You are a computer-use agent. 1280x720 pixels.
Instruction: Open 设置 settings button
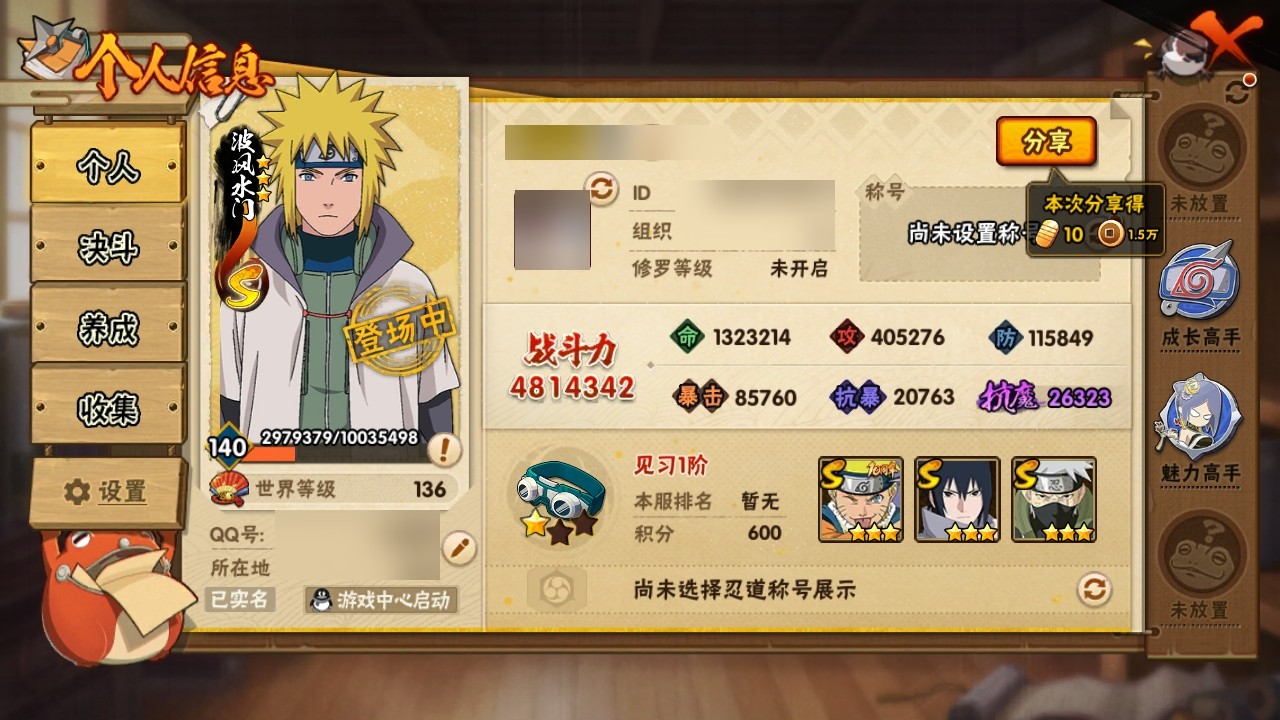[108, 491]
